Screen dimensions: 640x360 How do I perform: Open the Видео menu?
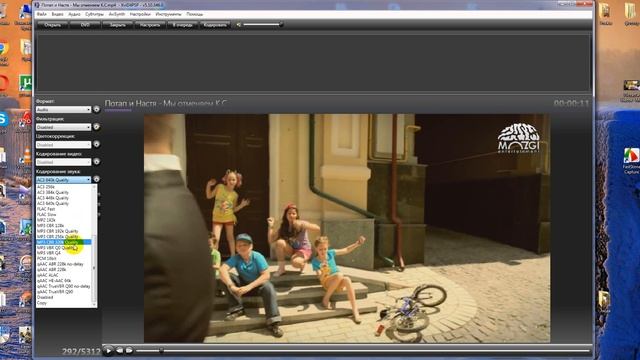coord(57,14)
